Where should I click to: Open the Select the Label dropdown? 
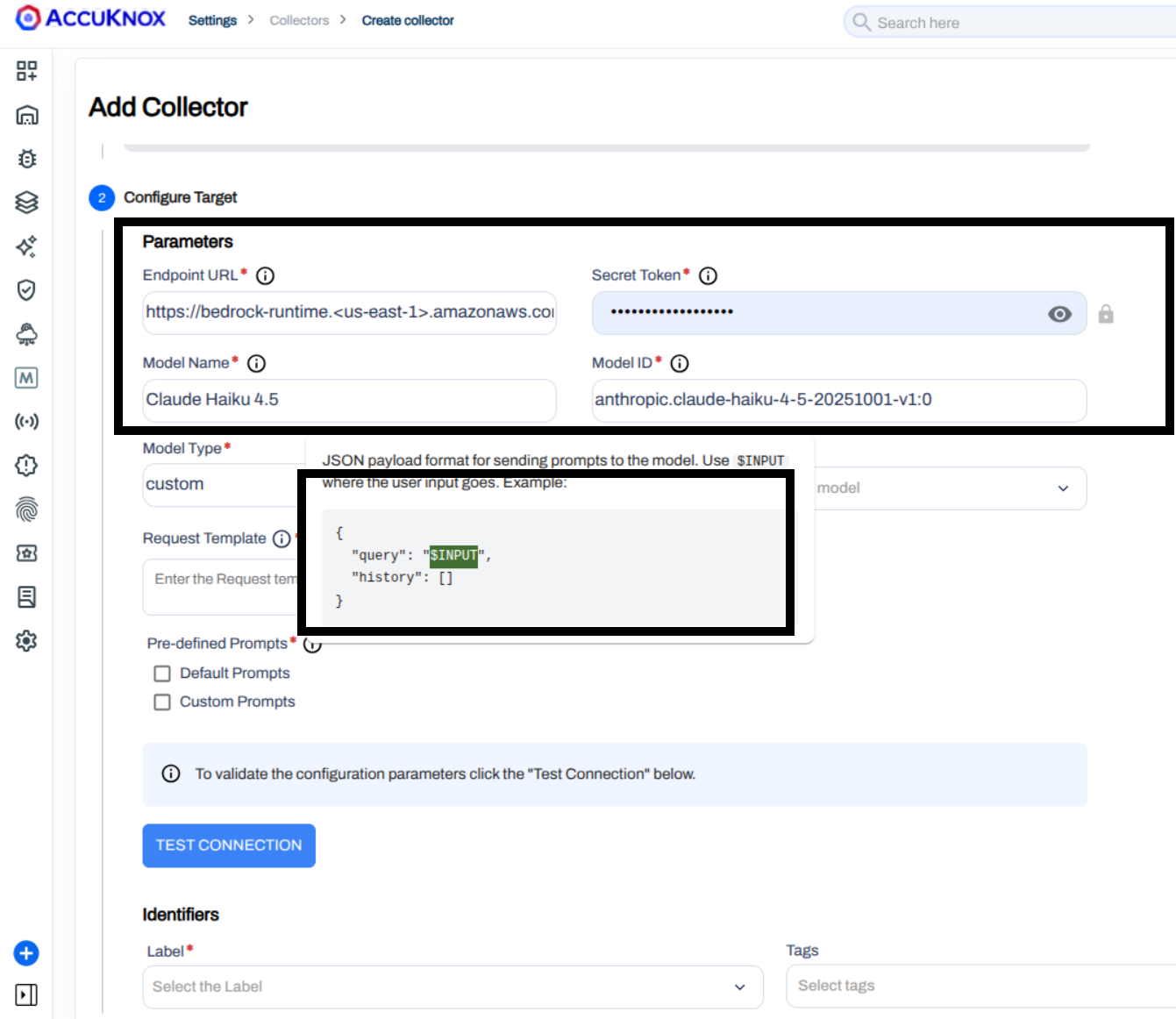point(453,987)
